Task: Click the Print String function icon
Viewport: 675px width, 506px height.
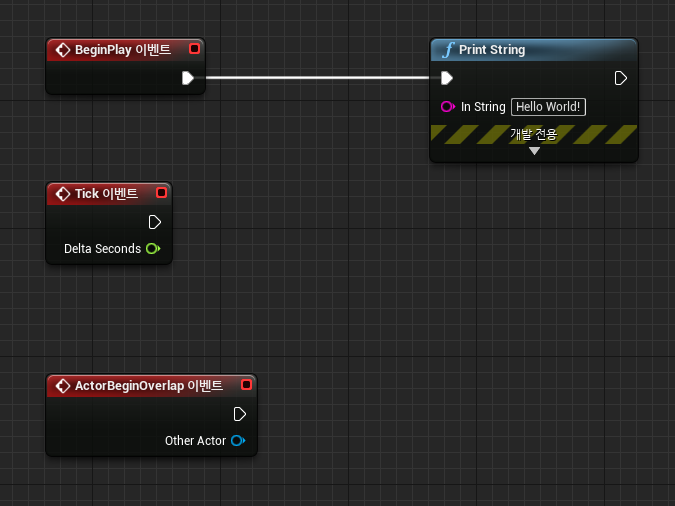Action: pyautogui.click(x=447, y=49)
